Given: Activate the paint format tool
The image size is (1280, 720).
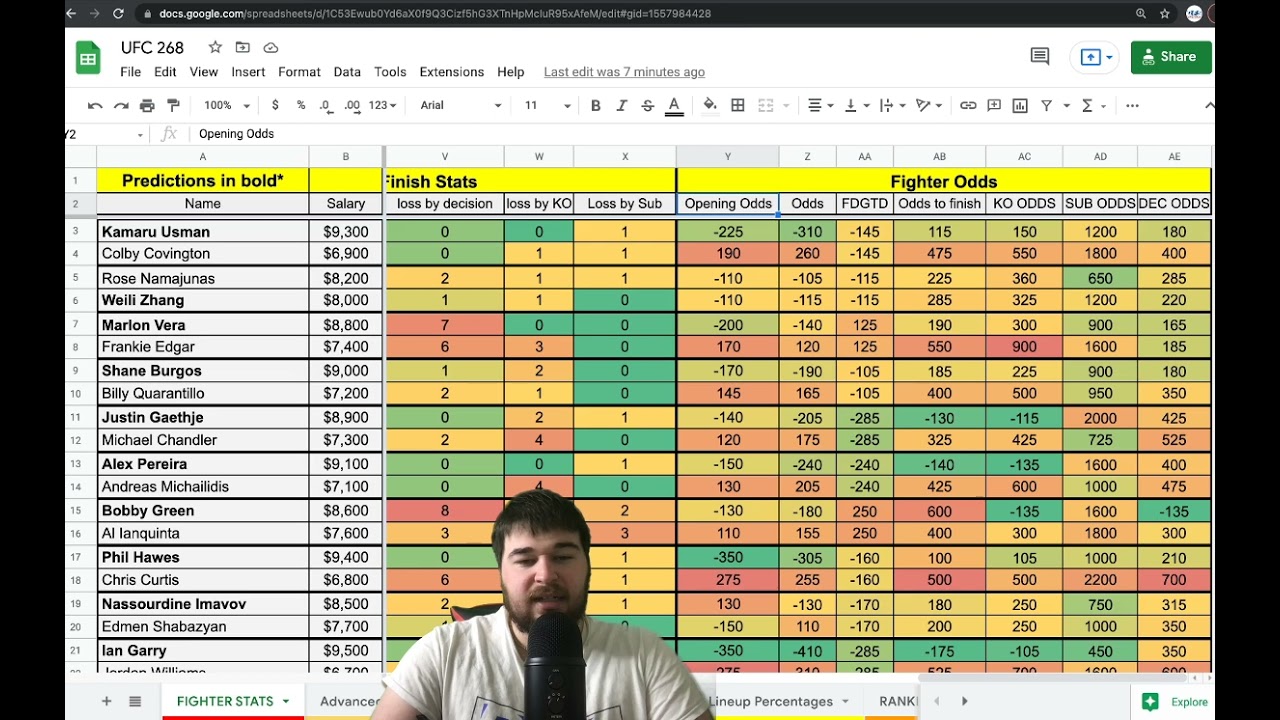Looking at the screenshot, I should pyautogui.click(x=173, y=105).
